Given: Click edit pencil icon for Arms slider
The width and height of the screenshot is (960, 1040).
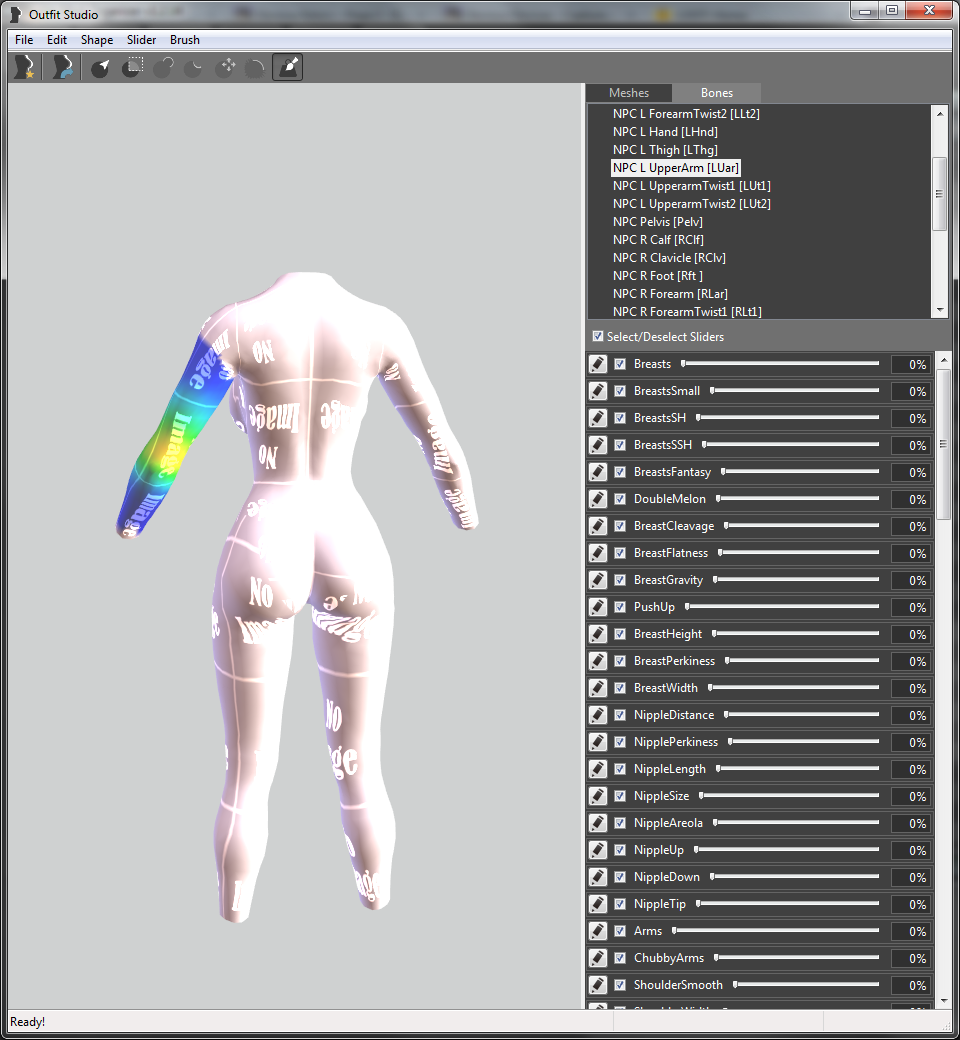Looking at the screenshot, I should pyautogui.click(x=598, y=931).
